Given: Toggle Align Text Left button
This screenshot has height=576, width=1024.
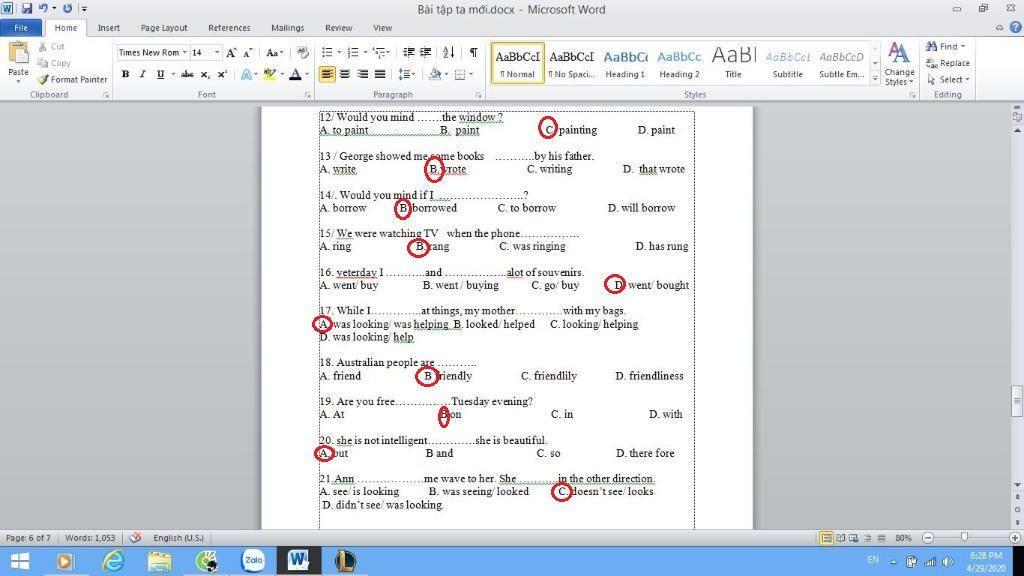Looking at the screenshot, I should click(327, 74).
